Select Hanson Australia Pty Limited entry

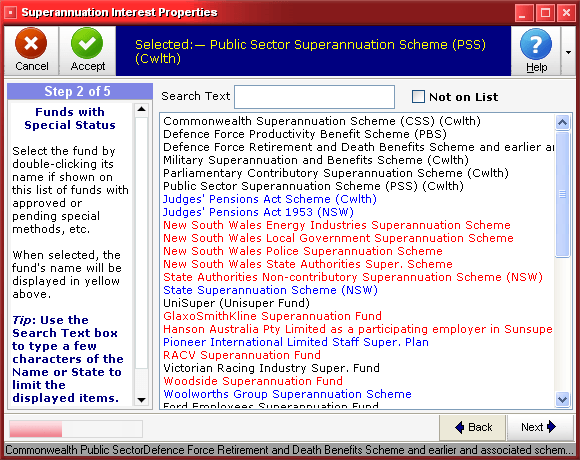pyautogui.click(x=358, y=329)
